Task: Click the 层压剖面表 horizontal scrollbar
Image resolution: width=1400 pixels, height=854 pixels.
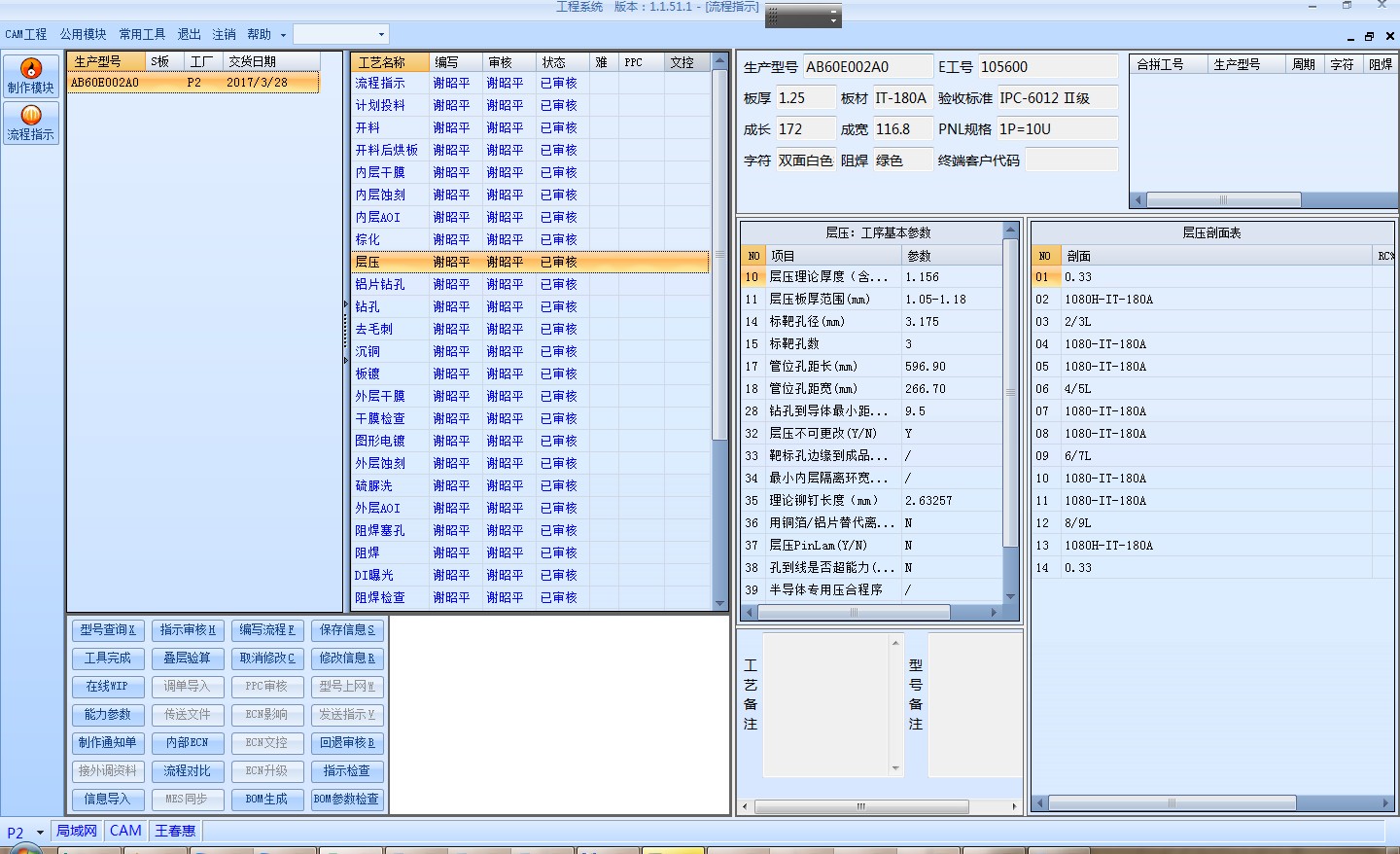Action: [x=1212, y=803]
